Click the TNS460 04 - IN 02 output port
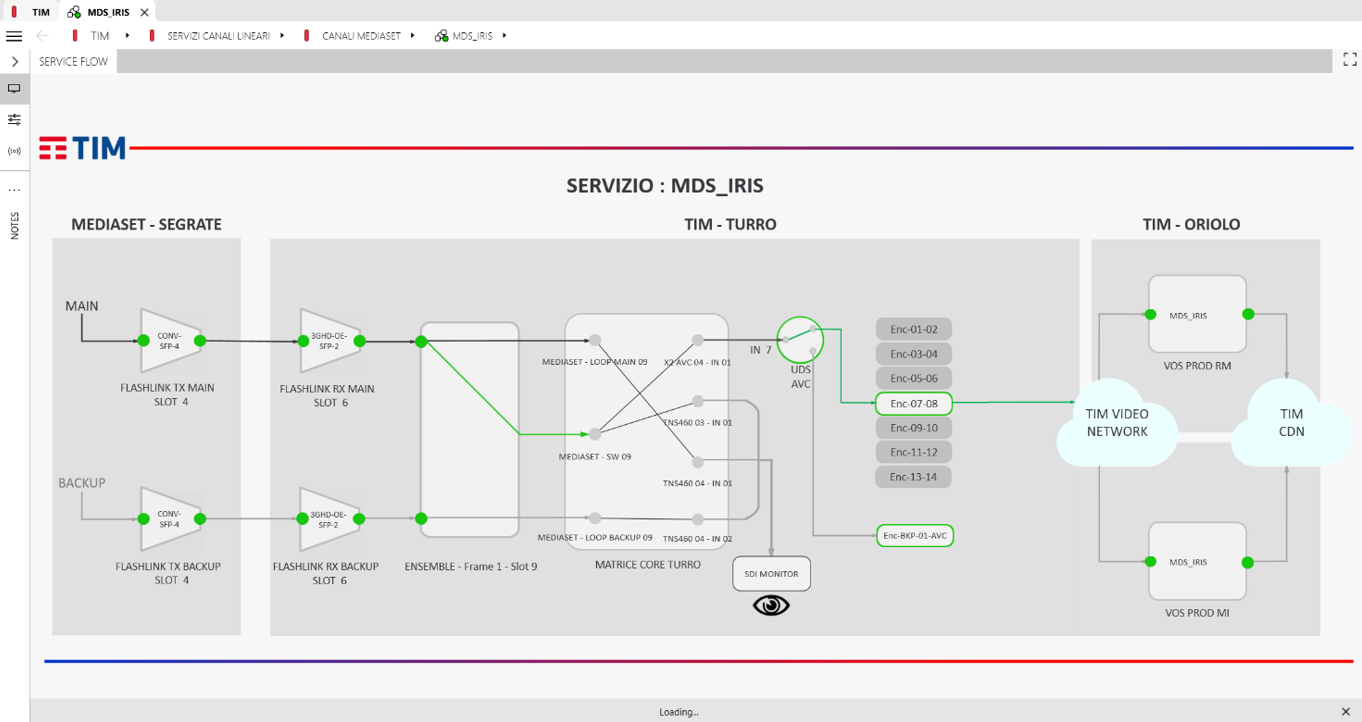Image resolution: width=1362 pixels, height=722 pixels. (697, 518)
